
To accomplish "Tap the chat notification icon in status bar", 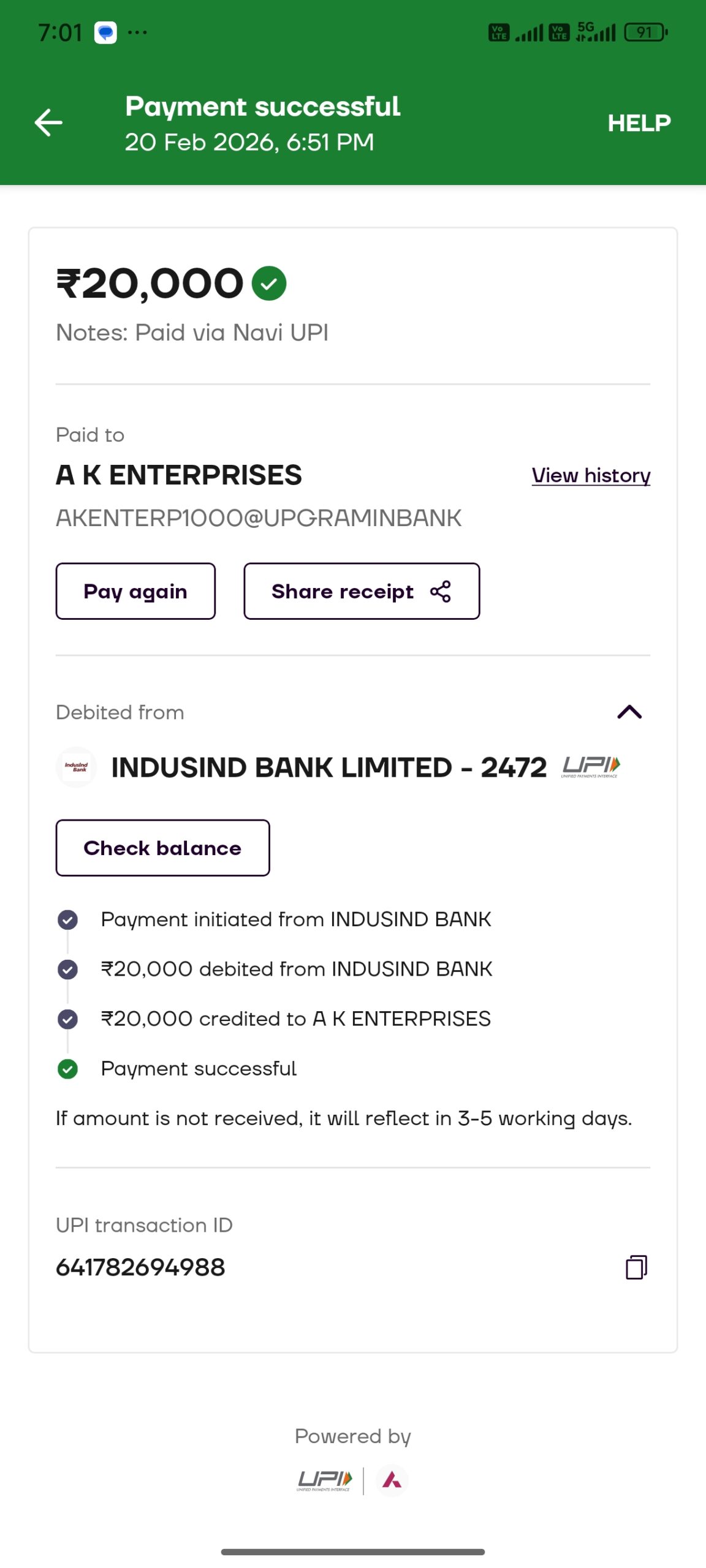I will (105, 32).
